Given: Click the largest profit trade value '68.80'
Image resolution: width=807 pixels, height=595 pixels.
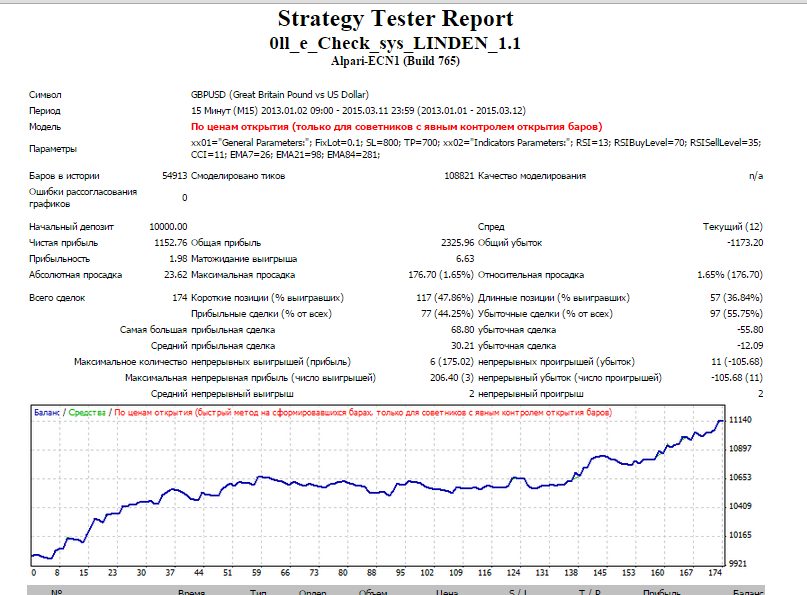Looking at the screenshot, I should [463, 329].
